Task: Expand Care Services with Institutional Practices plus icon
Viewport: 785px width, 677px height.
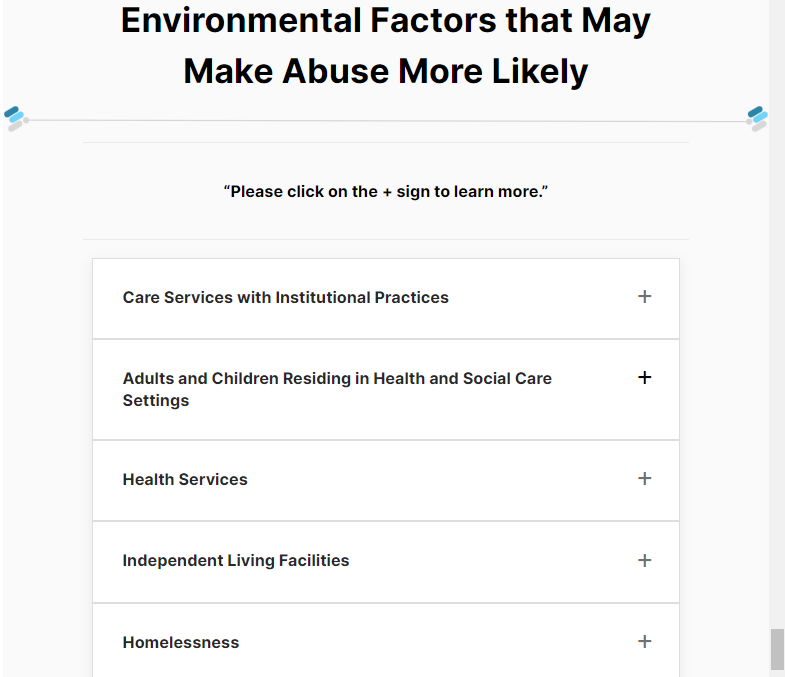Action: click(644, 296)
